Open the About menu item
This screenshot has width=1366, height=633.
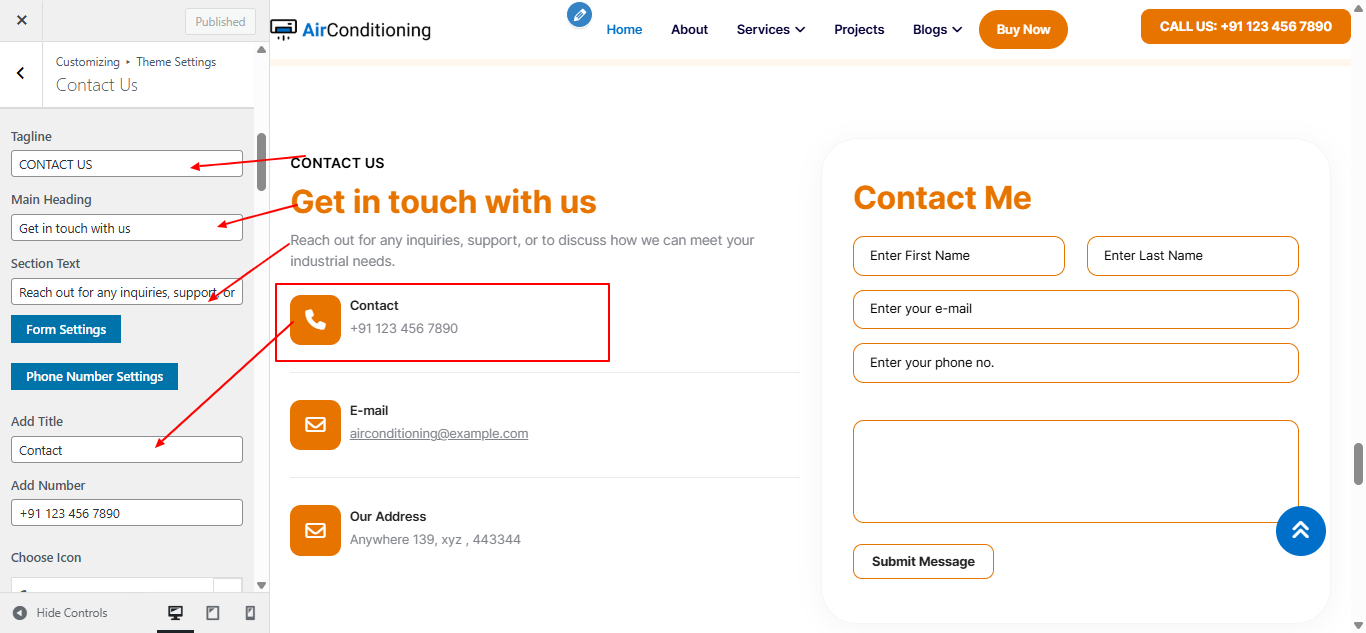pyautogui.click(x=689, y=30)
